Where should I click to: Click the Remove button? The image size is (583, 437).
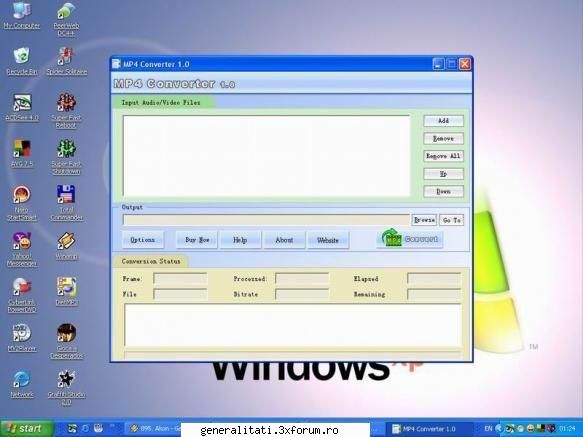click(x=443, y=138)
